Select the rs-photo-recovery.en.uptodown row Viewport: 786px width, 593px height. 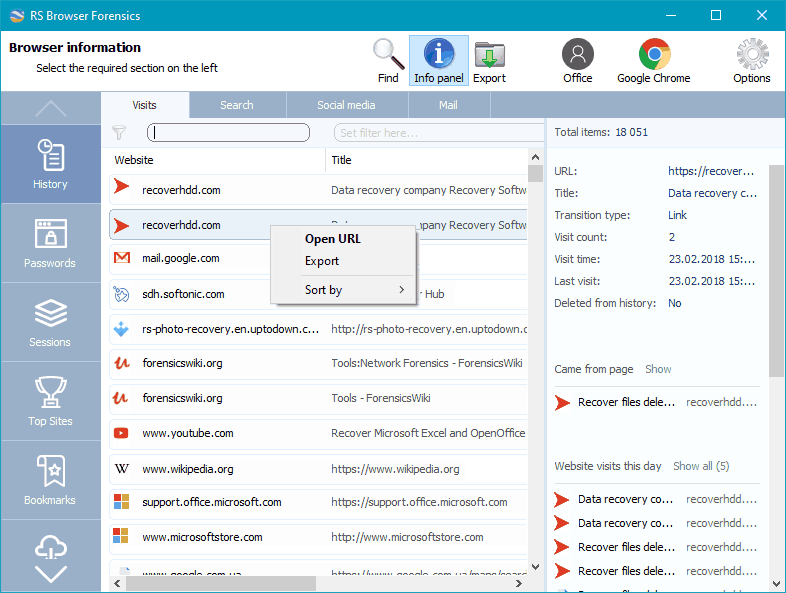click(x=319, y=329)
